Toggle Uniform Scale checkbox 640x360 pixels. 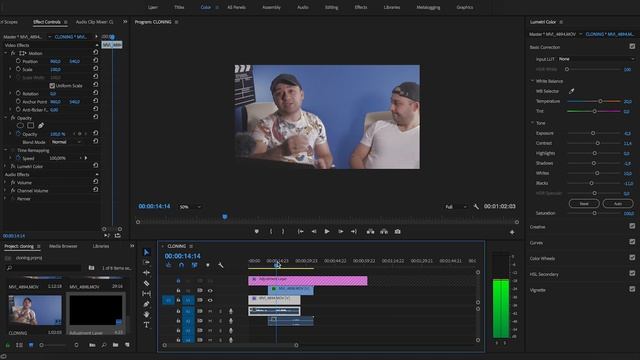point(52,86)
